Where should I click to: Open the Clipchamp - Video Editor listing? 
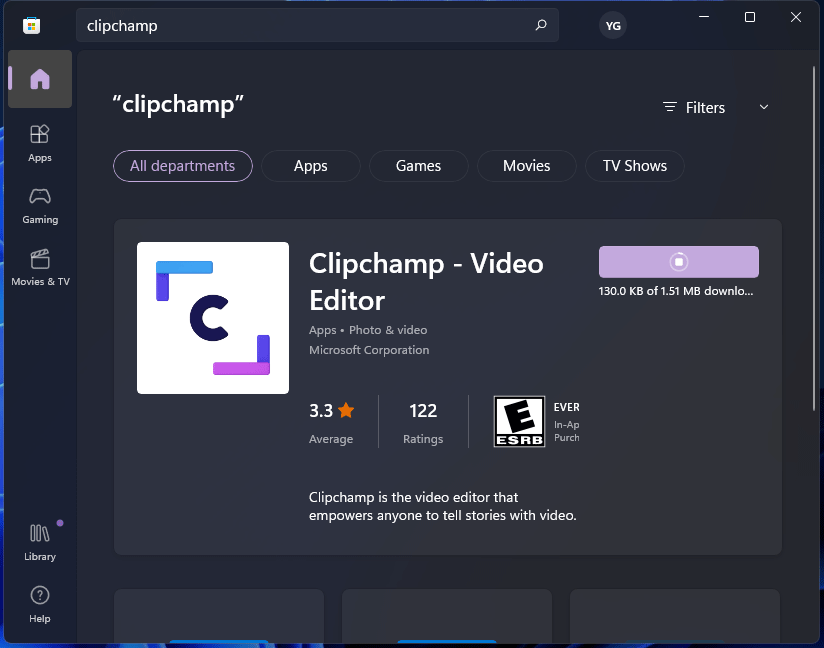[425, 282]
